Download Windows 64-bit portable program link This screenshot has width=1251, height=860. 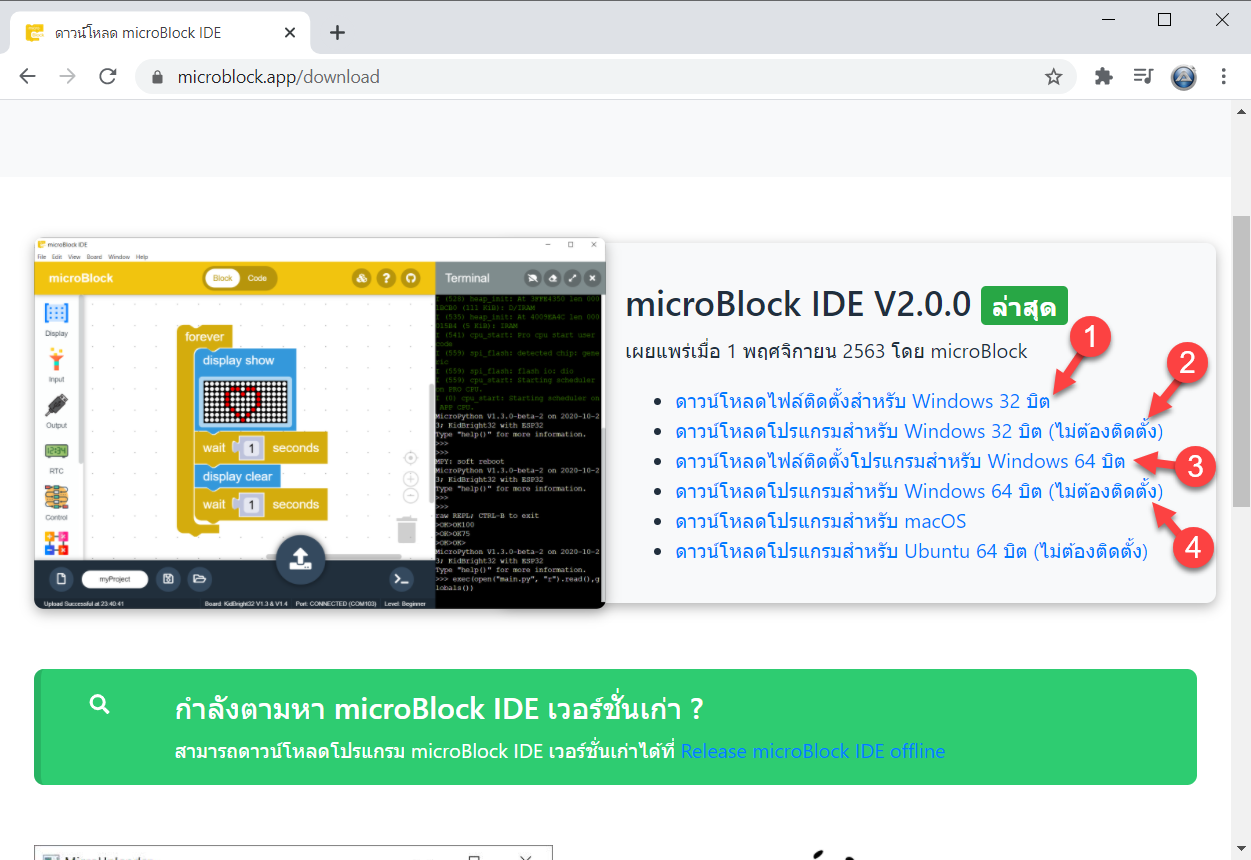pyautogui.click(x=918, y=492)
